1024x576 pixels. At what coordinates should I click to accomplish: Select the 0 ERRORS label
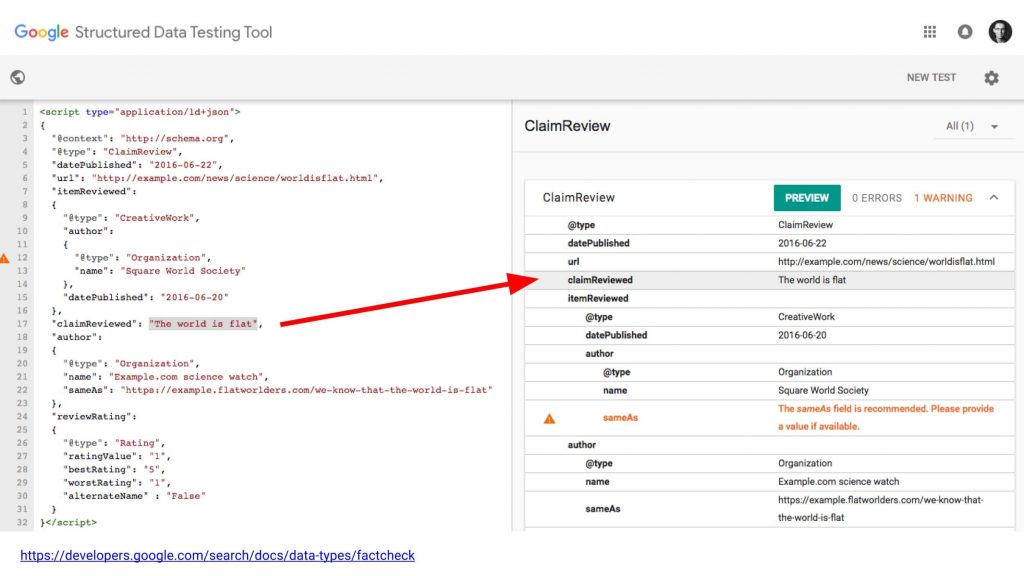876,198
